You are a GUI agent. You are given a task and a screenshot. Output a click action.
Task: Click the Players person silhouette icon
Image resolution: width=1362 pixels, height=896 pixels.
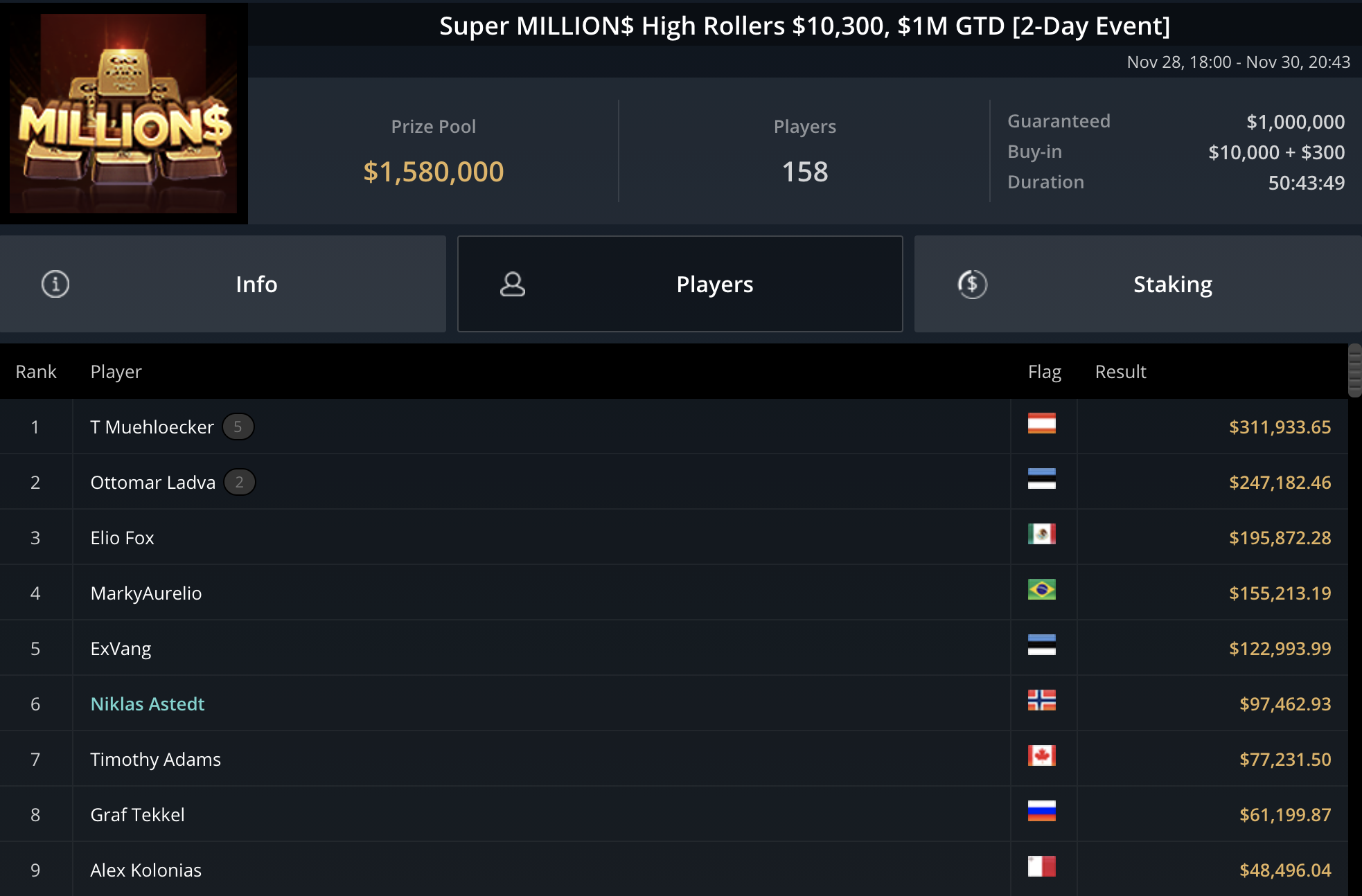513,284
